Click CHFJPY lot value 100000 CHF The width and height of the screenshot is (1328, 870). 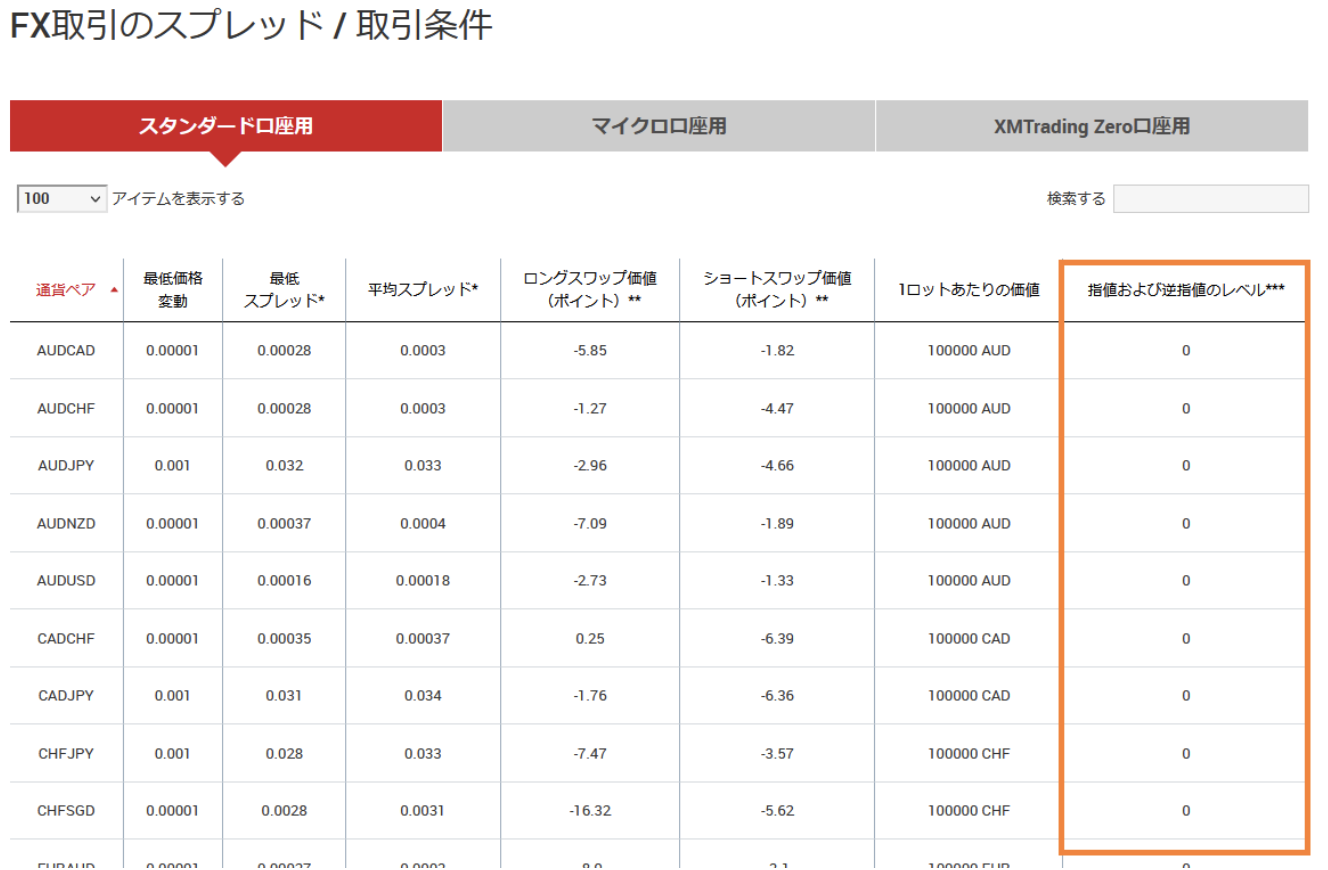pyautogui.click(x=968, y=753)
